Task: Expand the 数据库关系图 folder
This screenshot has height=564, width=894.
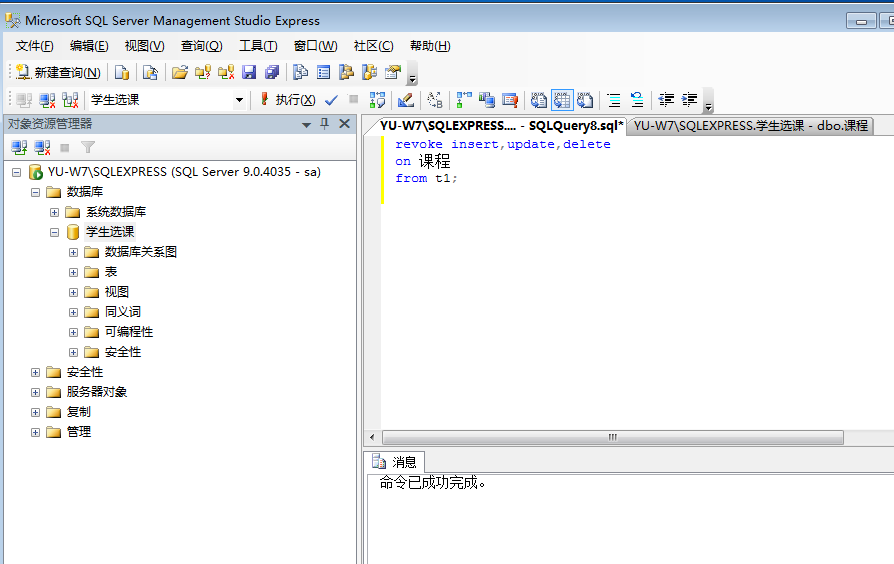Action: tap(74, 252)
